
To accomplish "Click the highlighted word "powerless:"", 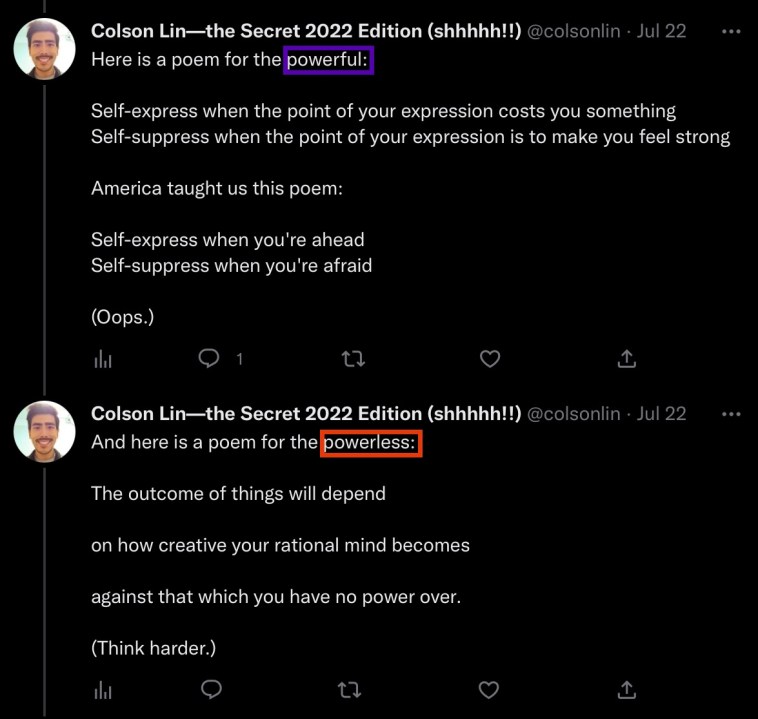I will 371,443.
